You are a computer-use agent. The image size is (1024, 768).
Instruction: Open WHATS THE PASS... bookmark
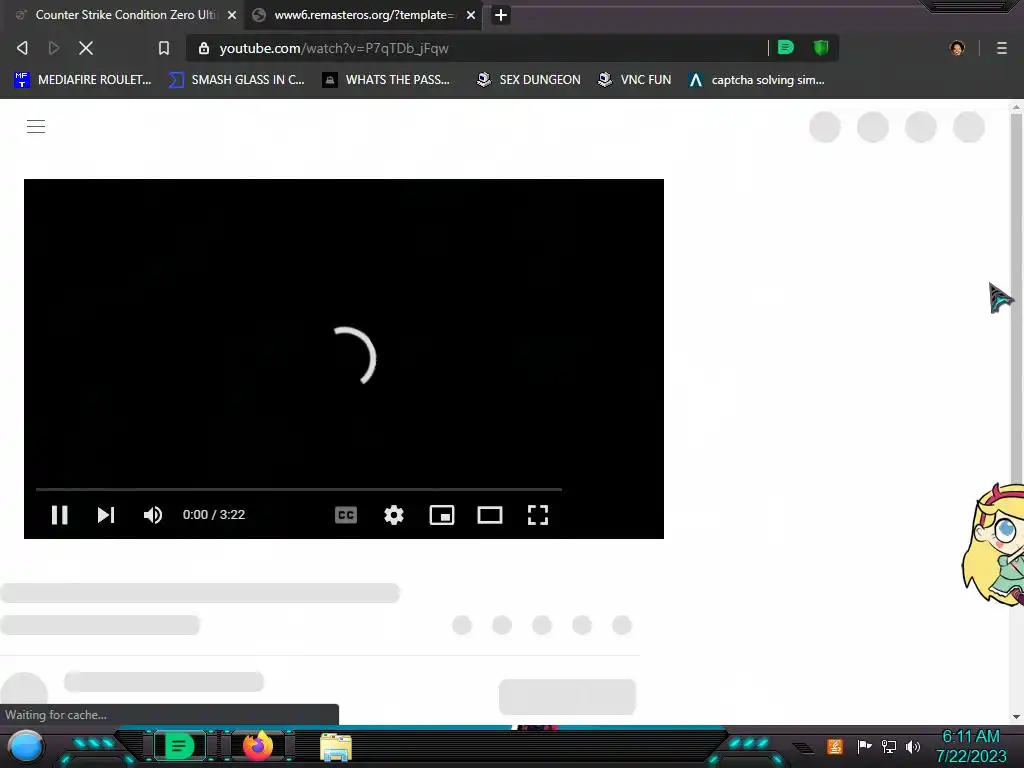click(x=387, y=80)
